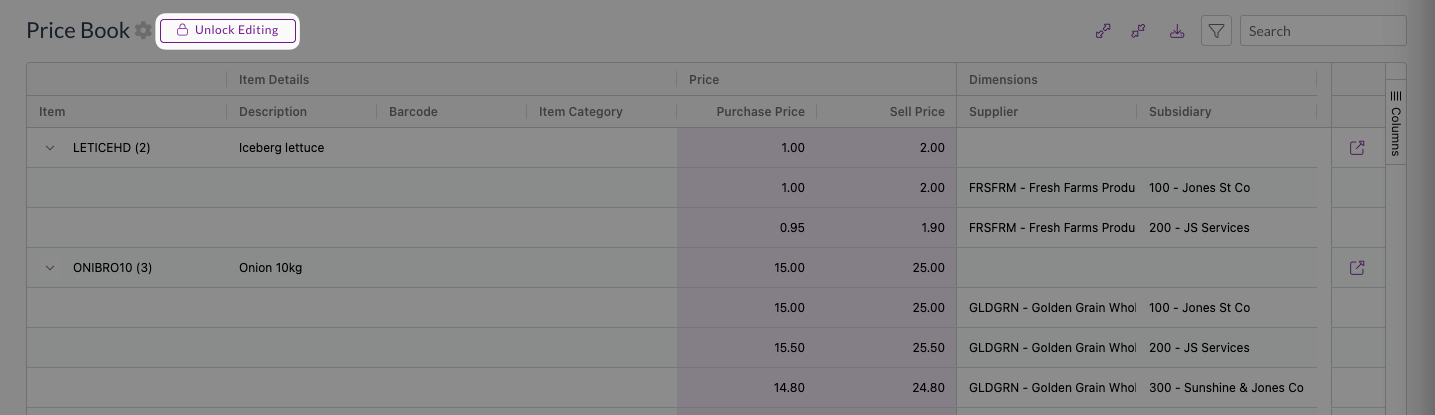Click the Price Book settings gear icon
Screen dimensions: 1435x415
click(x=144, y=31)
